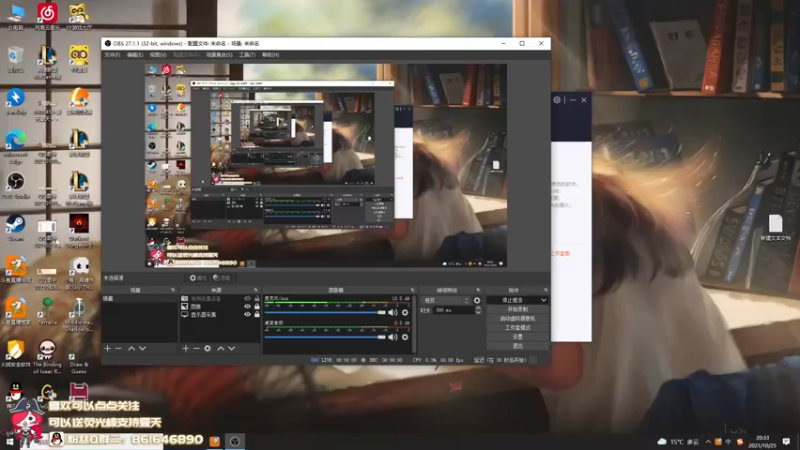Pop out the Audio Mixer dock panel
The width and height of the screenshot is (800, 450).
(x=412, y=290)
